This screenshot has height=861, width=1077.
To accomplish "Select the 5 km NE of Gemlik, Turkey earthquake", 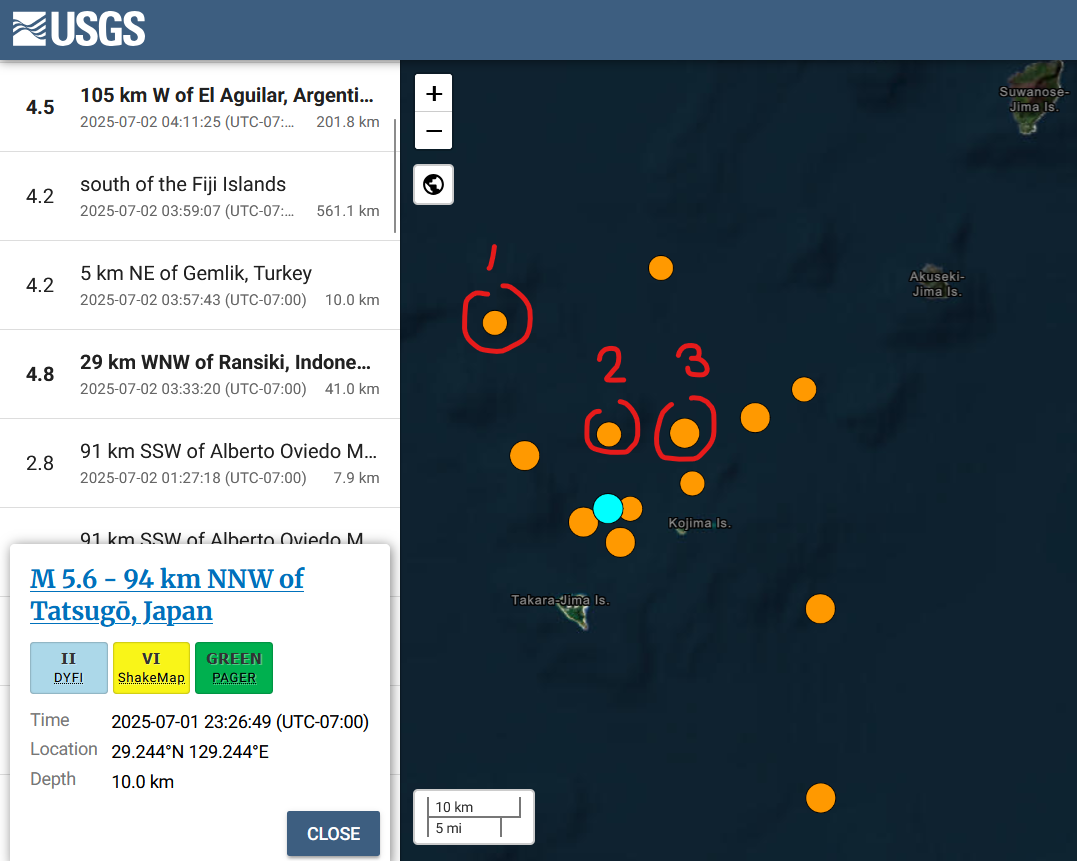I will point(199,286).
